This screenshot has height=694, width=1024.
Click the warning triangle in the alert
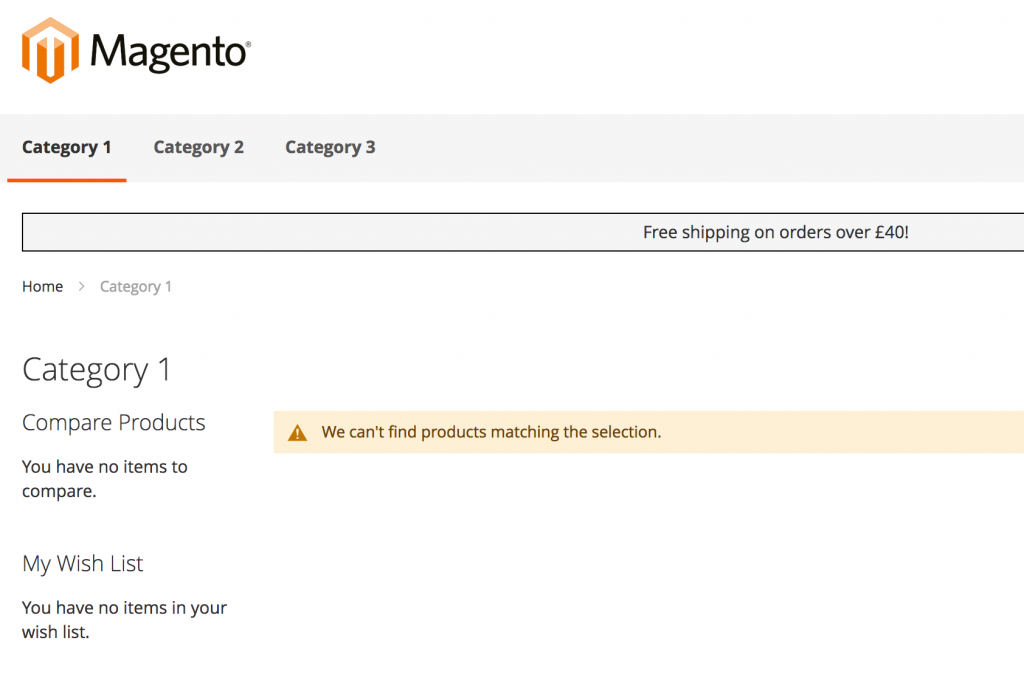pyautogui.click(x=297, y=431)
